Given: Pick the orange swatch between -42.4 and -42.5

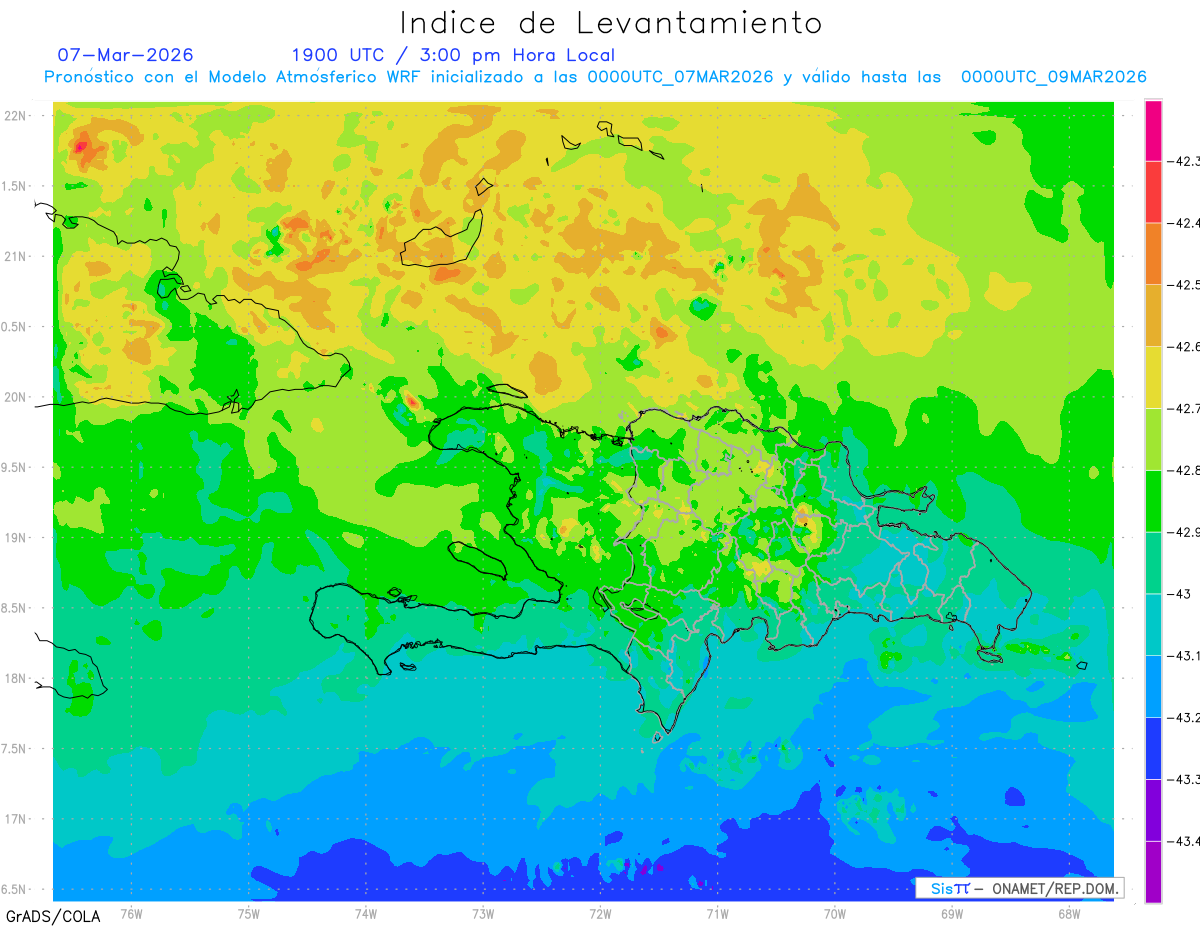Looking at the screenshot, I should pyautogui.click(x=1153, y=254).
